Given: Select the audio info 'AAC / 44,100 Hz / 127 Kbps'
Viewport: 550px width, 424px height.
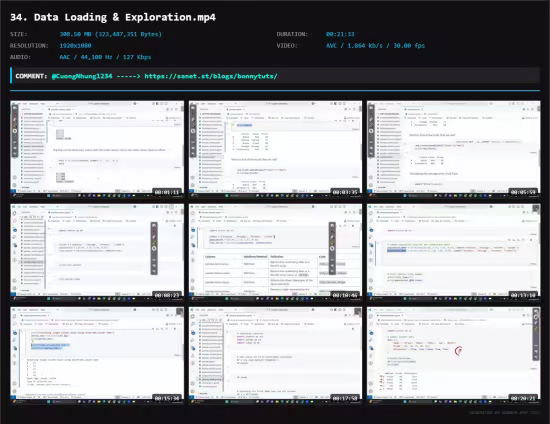Looking at the screenshot, I should pos(105,57).
